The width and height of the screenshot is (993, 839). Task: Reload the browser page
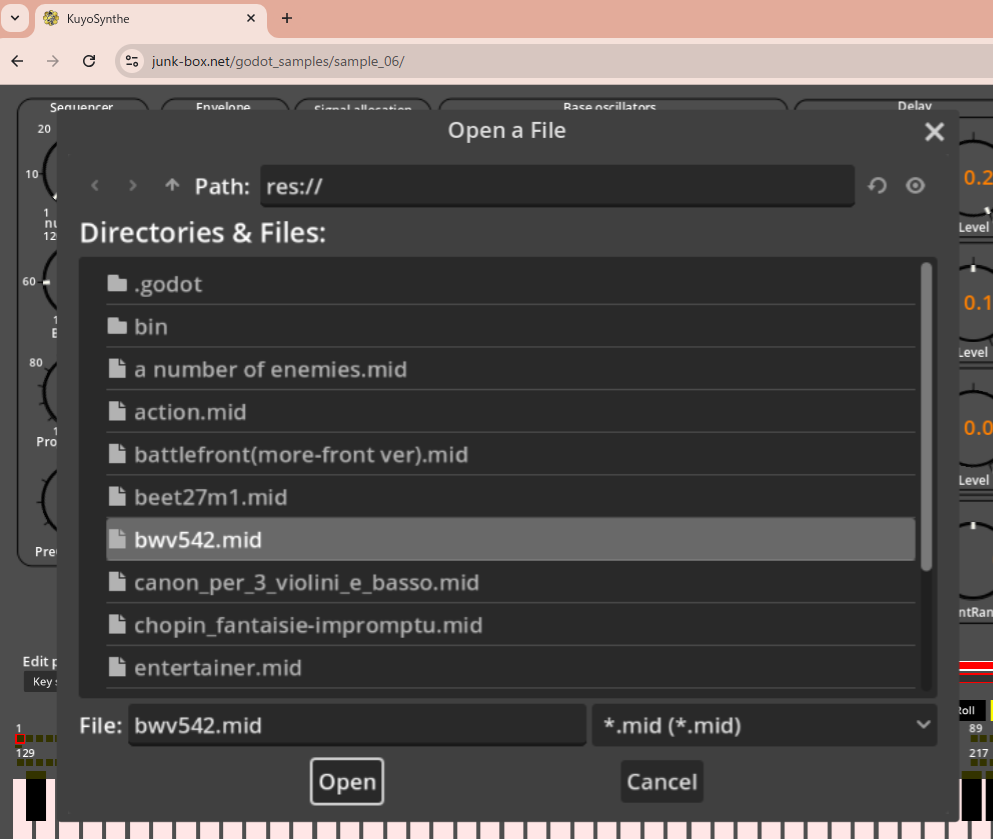(89, 61)
